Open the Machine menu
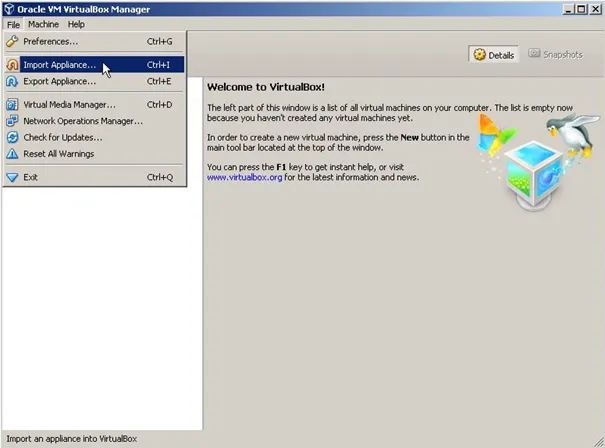The width and height of the screenshot is (605, 448). 43,24
